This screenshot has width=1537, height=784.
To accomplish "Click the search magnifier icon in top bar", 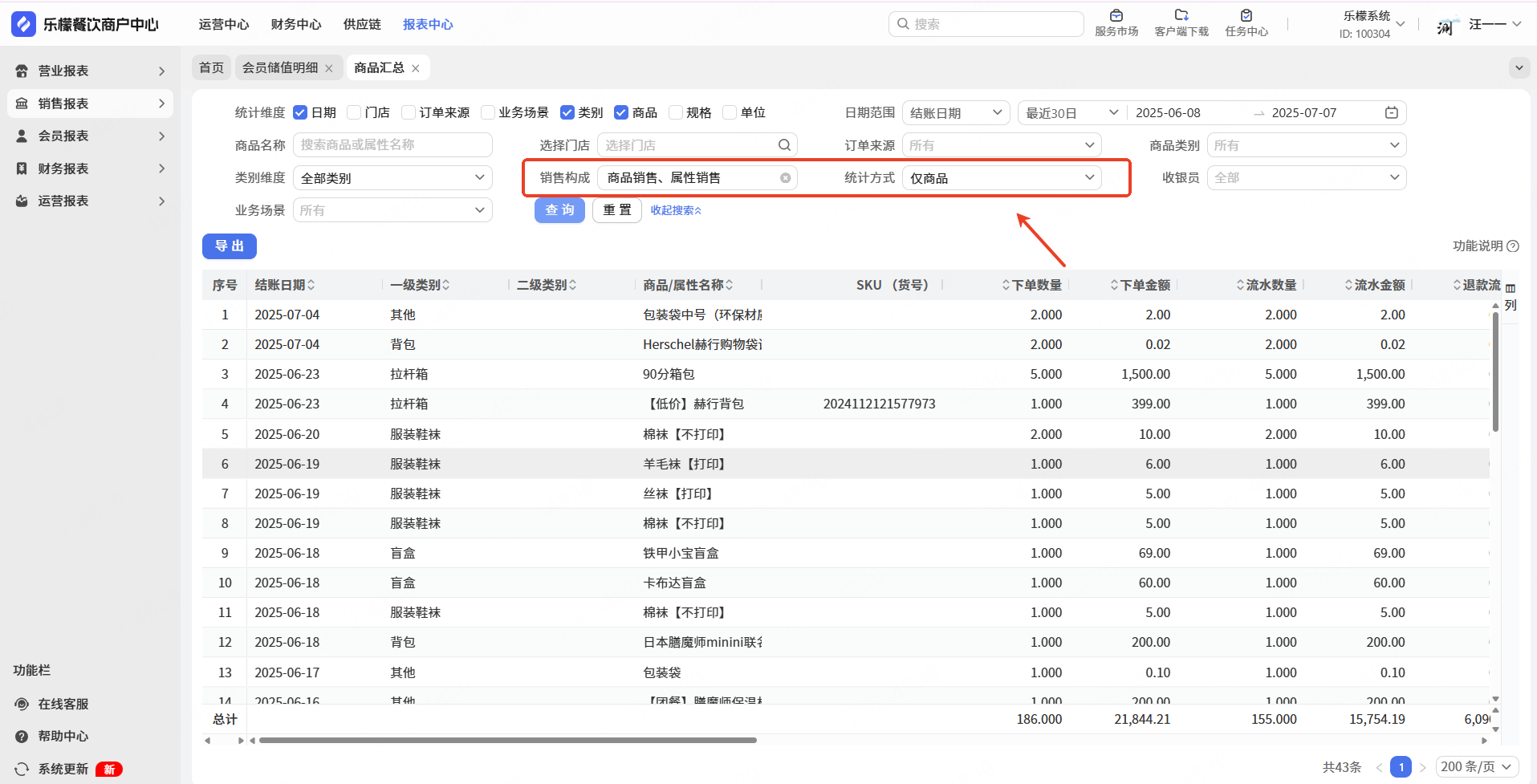I will coord(903,24).
